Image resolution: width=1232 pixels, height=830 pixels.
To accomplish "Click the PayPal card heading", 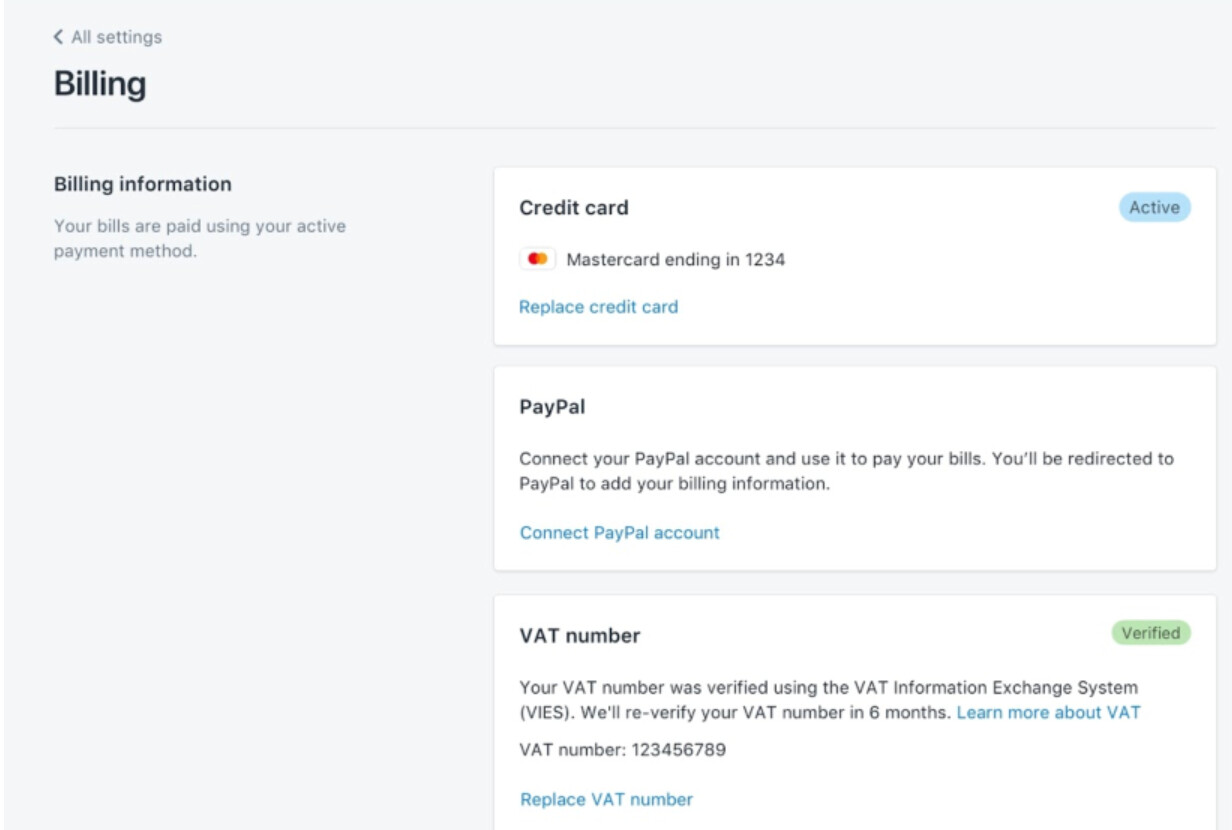I will coord(552,407).
